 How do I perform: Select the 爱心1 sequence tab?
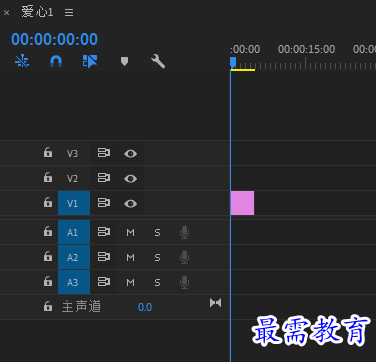click(x=37, y=12)
